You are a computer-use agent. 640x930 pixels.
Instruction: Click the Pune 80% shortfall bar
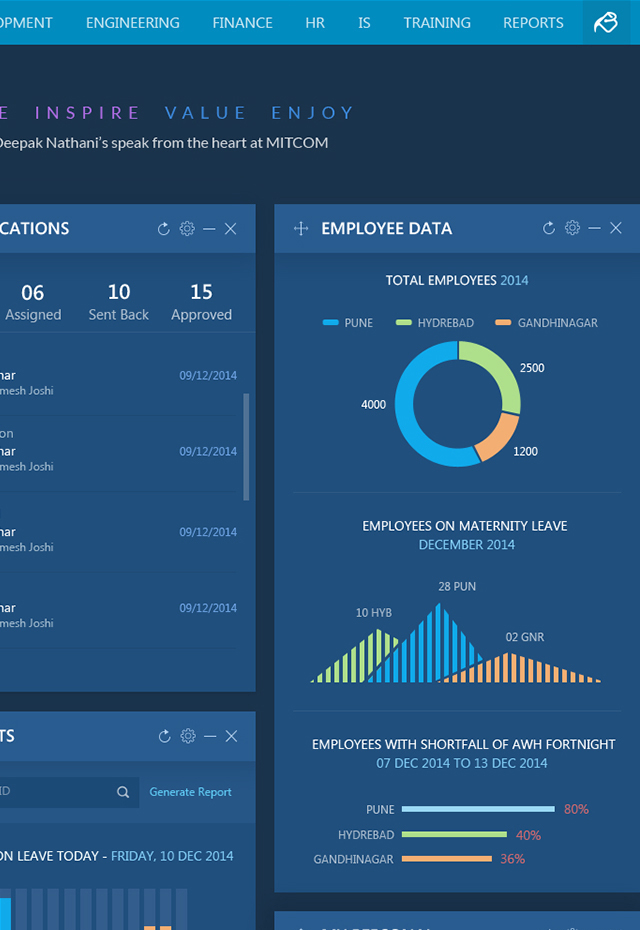click(477, 809)
